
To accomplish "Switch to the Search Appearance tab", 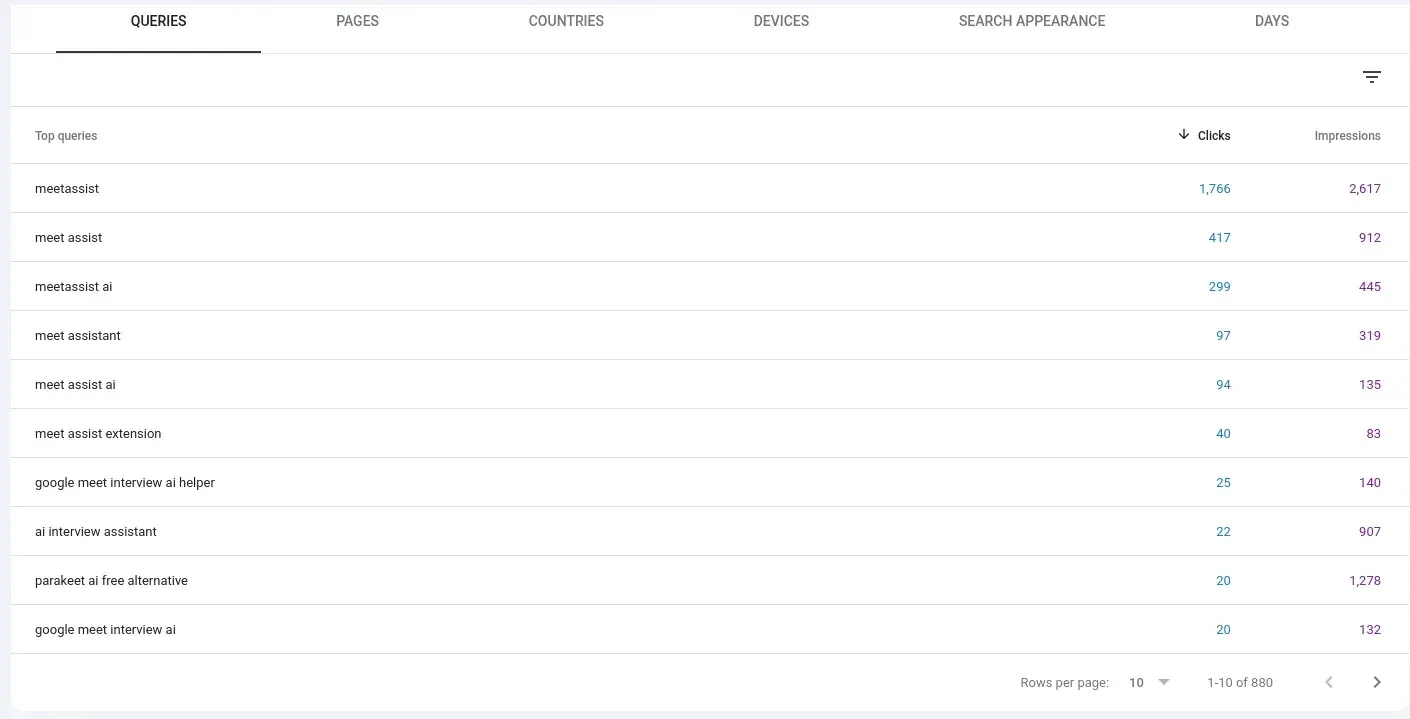I will coord(1032,21).
